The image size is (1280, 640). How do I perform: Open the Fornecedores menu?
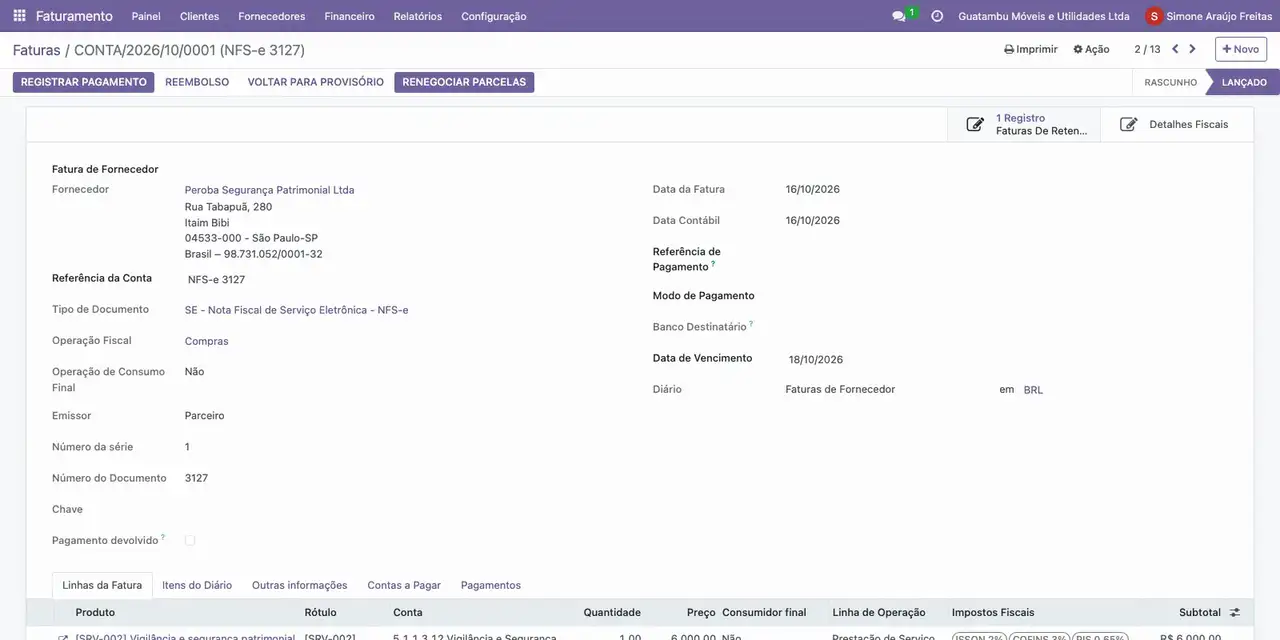pyautogui.click(x=272, y=16)
